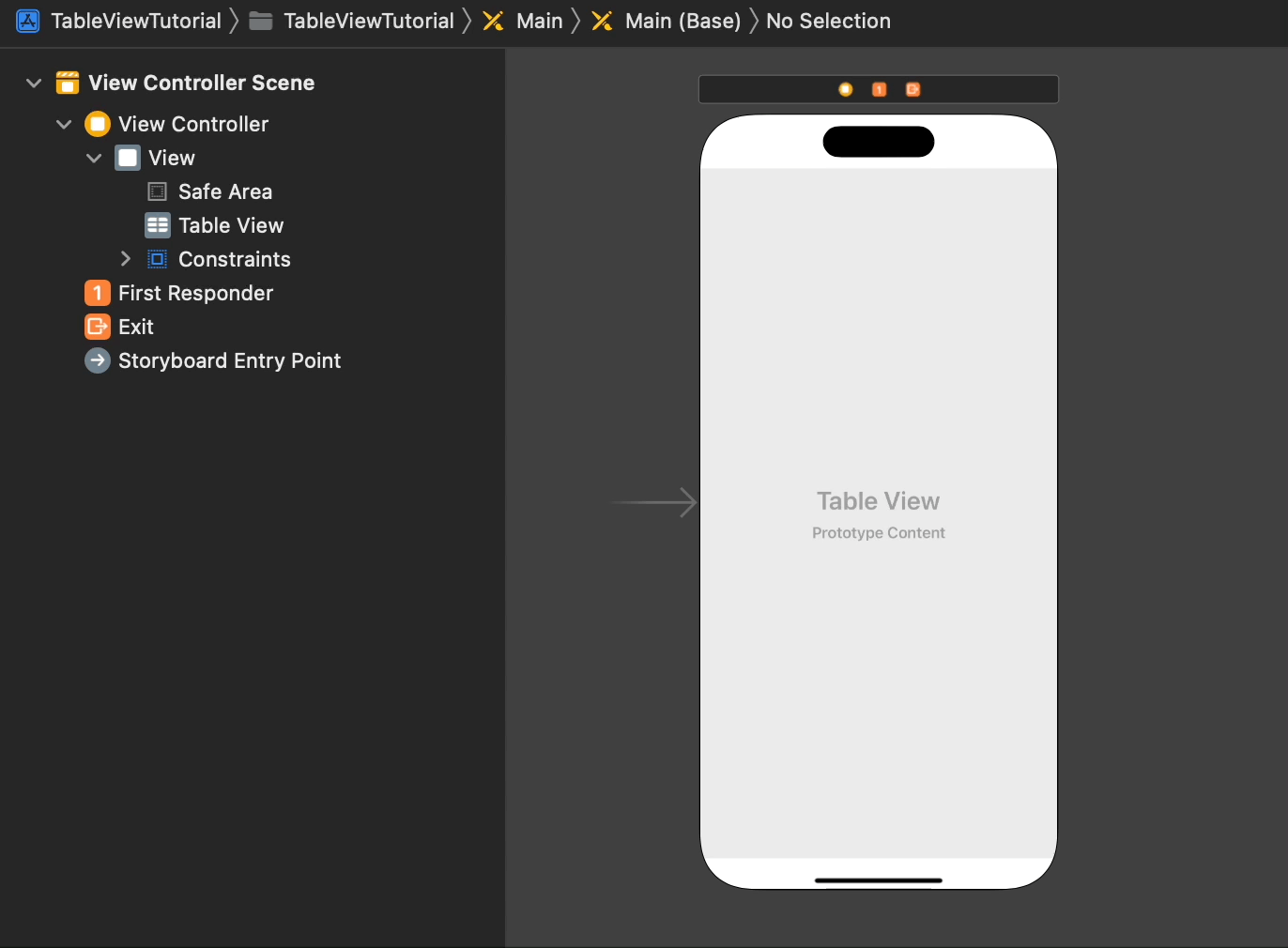Open the Main (Base) breadcrumb item
Viewport: 1288px width, 948px height.
coord(683,21)
